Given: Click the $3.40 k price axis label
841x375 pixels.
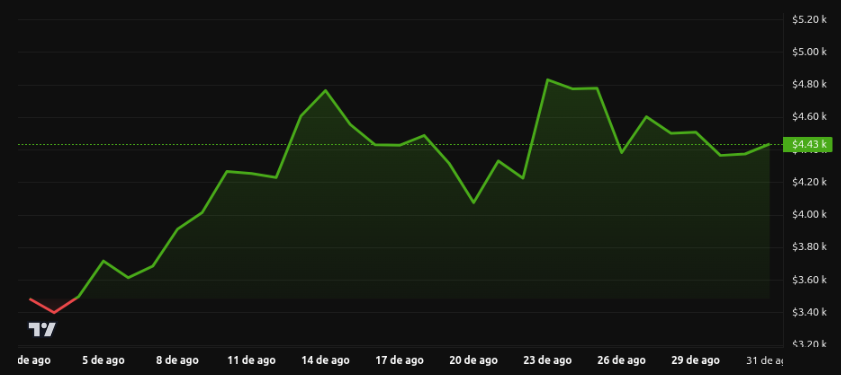Looking at the screenshot, I should [809, 313].
